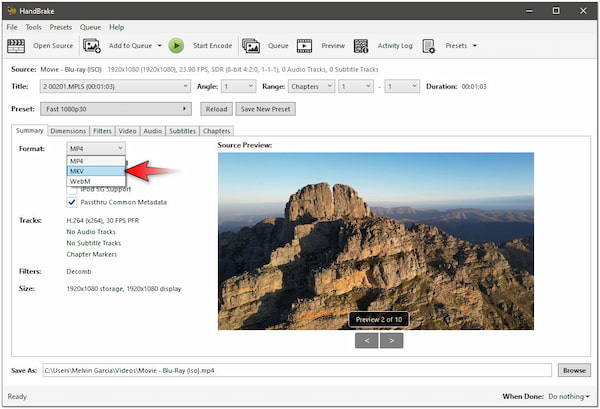Click the Save As file path field

pos(297,370)
